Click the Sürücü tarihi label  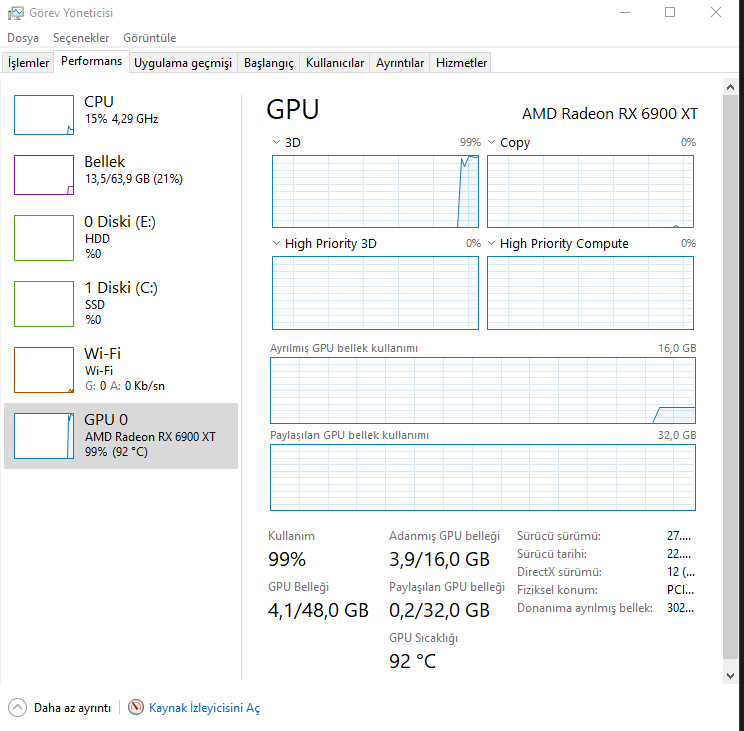[x=551, y=554]
